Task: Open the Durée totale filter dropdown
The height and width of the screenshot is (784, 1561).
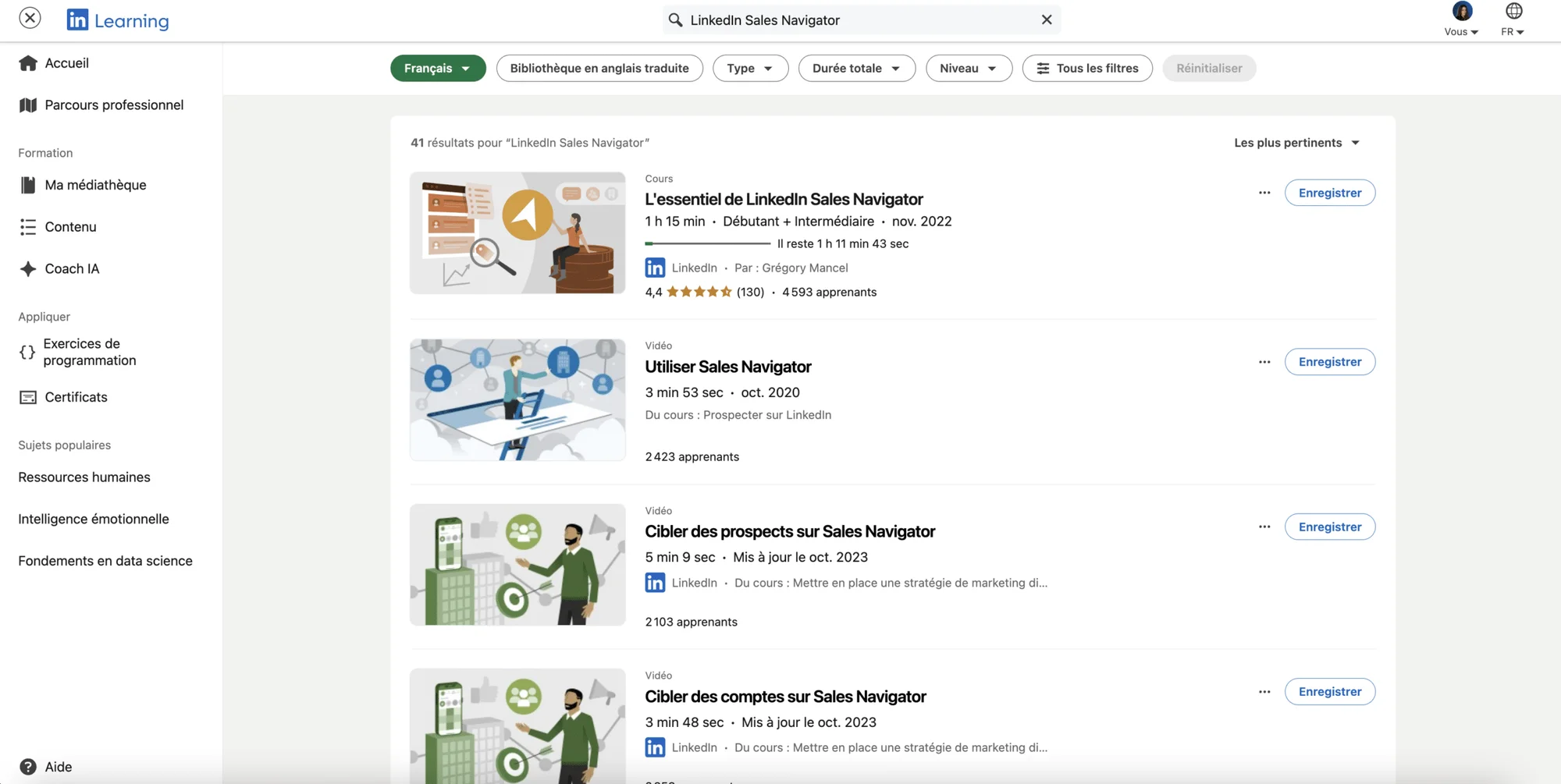Action: click(x=856, y=69)
